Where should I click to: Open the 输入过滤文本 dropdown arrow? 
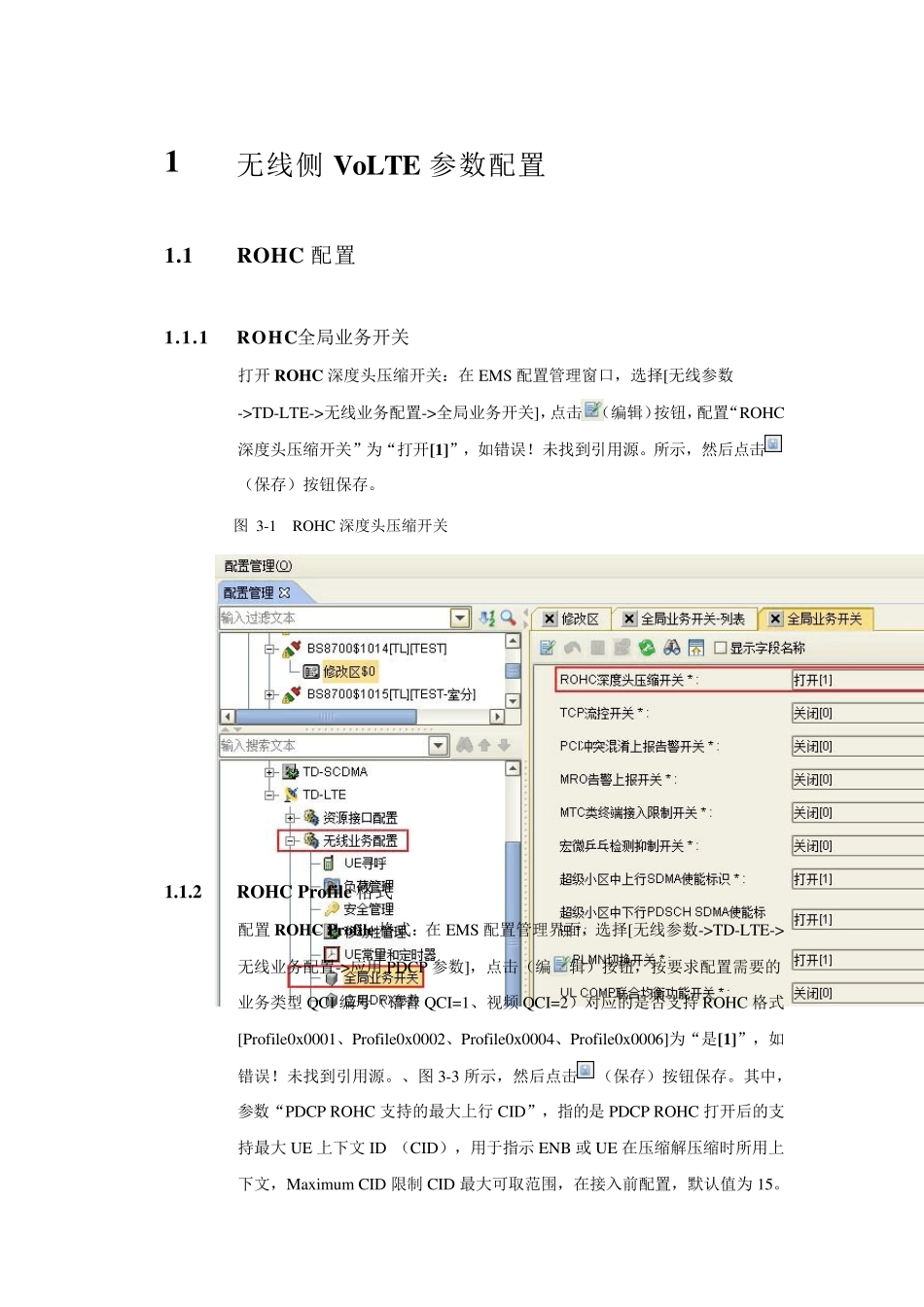[x=461, y=618]
